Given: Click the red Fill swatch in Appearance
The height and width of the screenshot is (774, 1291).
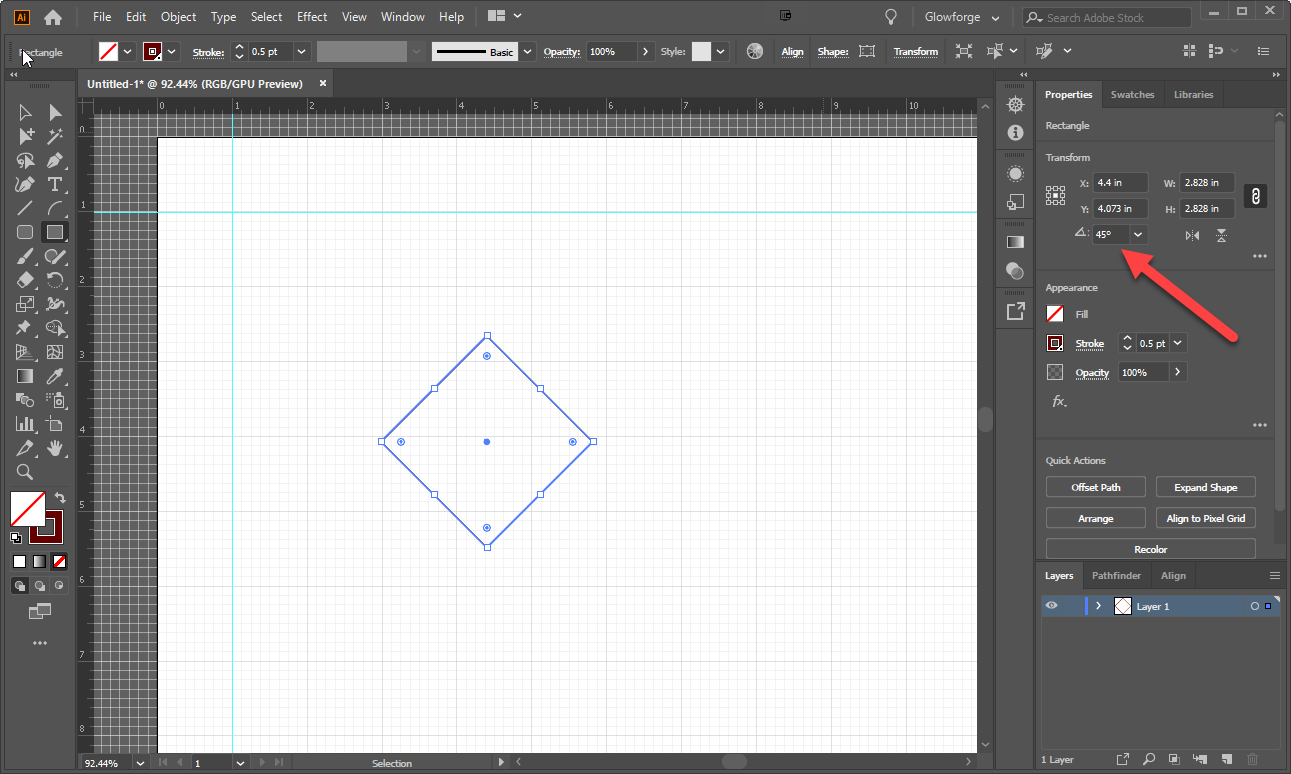Looking at the screenshot, I should [1054, 313].
